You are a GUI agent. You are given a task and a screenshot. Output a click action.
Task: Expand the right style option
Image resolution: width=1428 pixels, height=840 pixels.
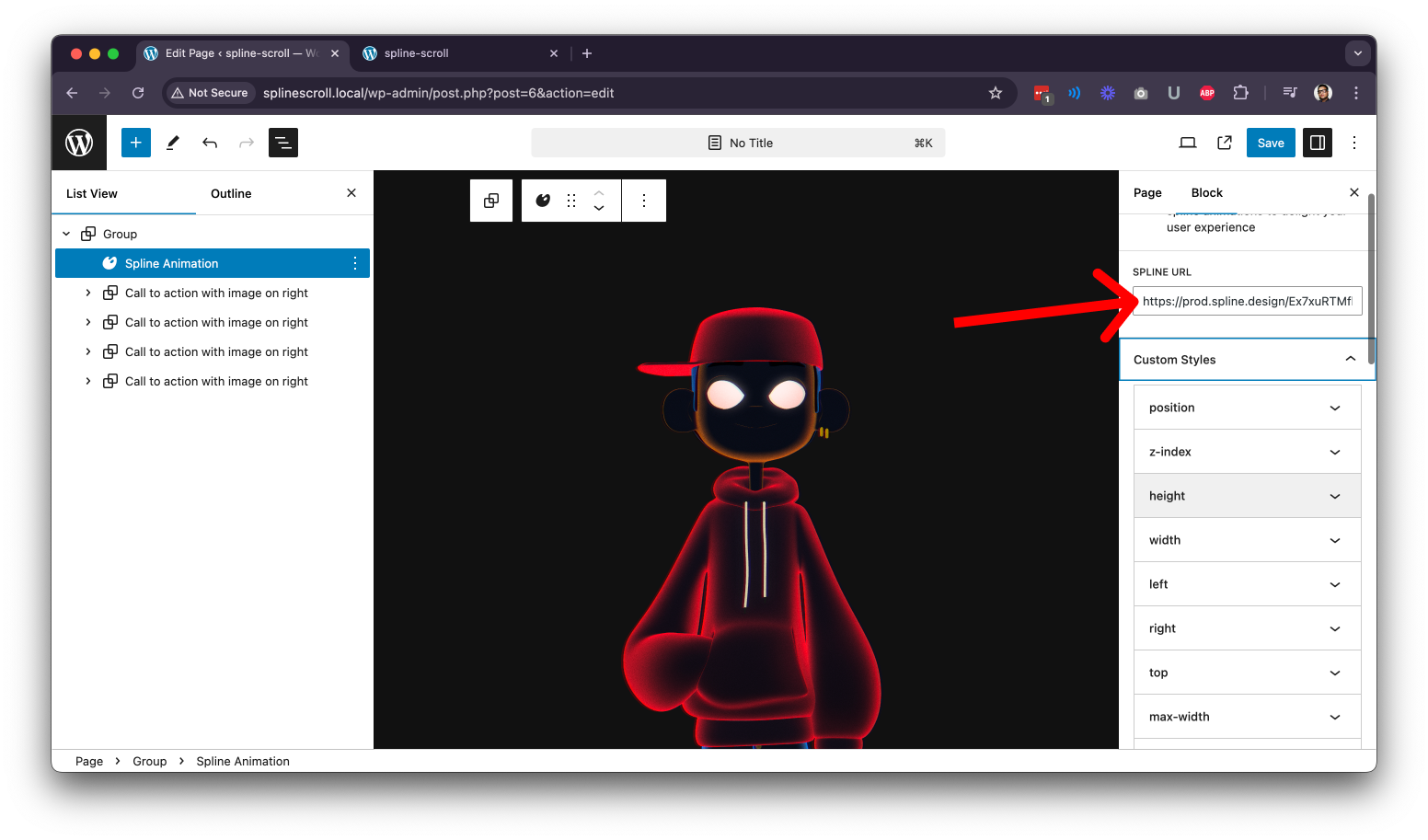tap(1248, 628)
